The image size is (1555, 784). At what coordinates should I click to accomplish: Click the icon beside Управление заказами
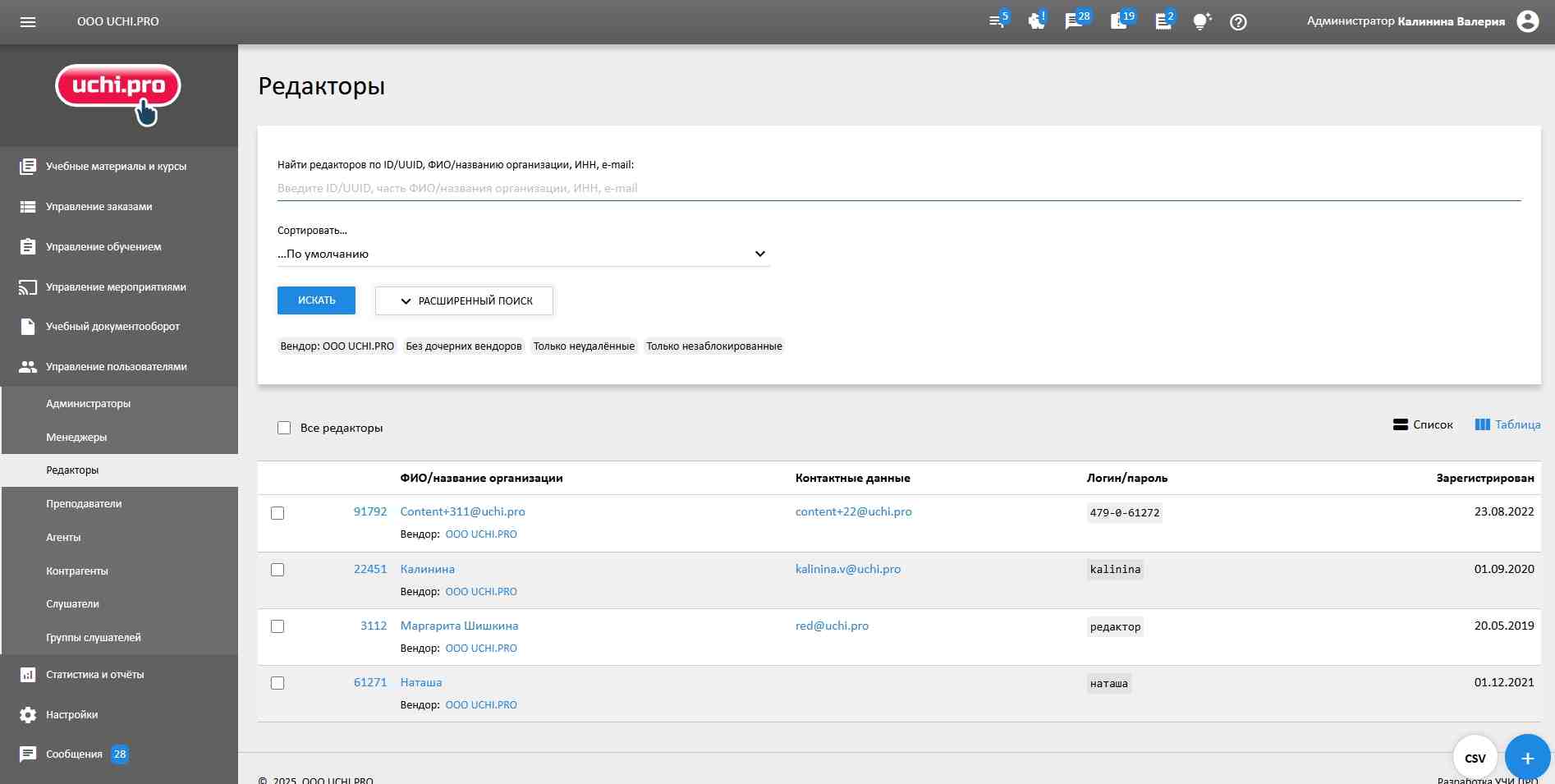28,207
